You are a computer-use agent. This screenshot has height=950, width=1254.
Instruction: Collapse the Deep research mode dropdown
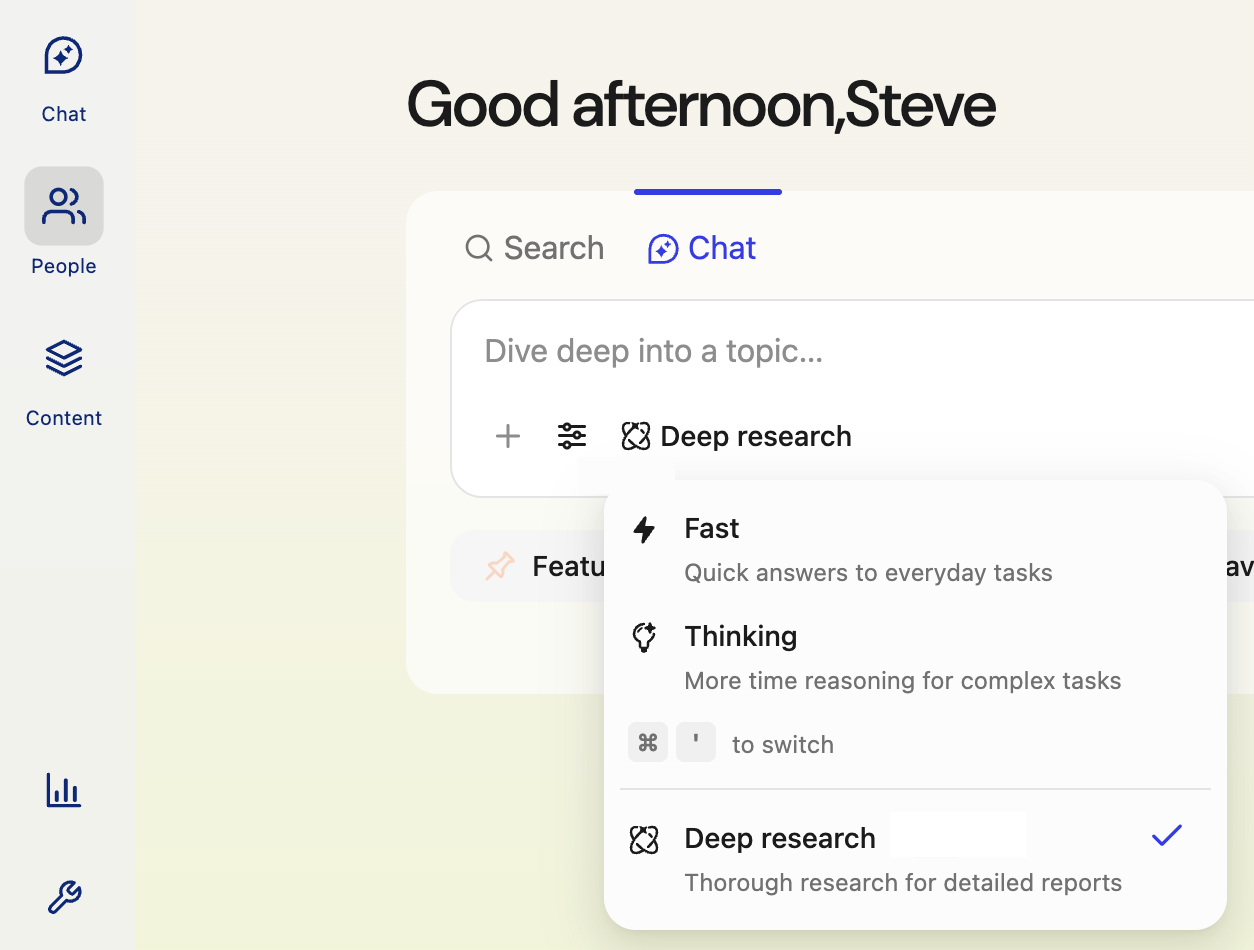738,436
